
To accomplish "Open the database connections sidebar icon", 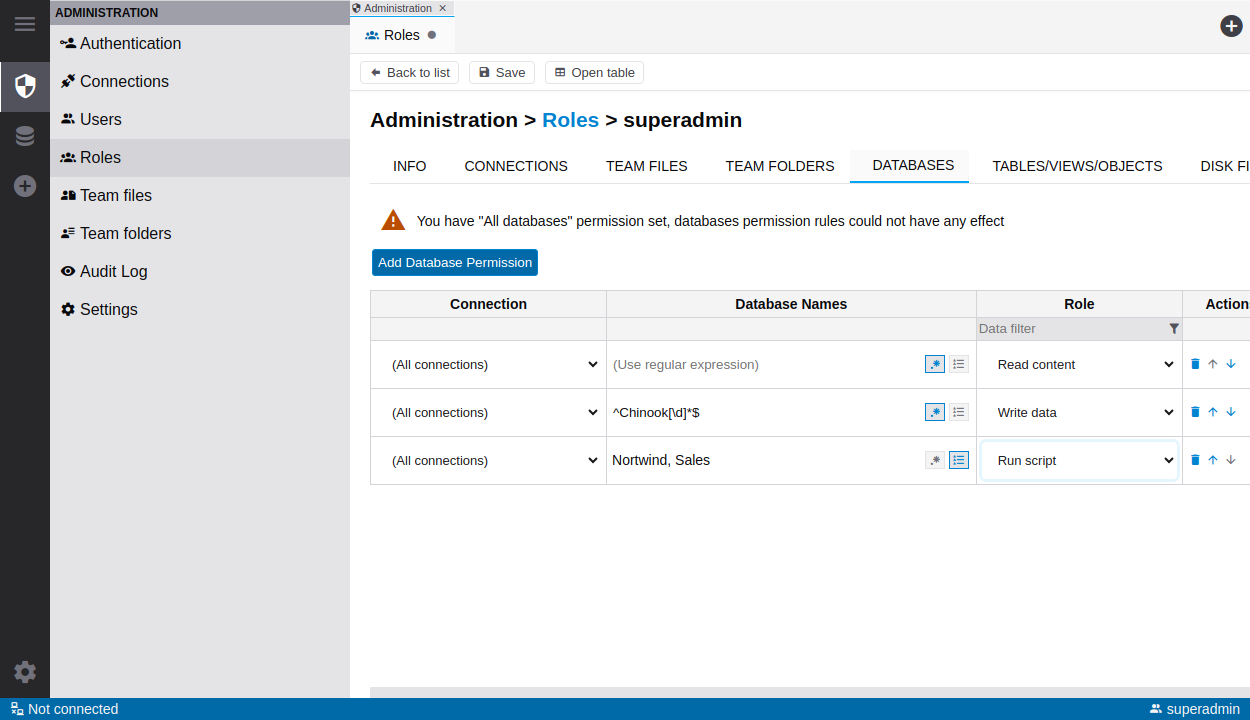I will [25, 136].
